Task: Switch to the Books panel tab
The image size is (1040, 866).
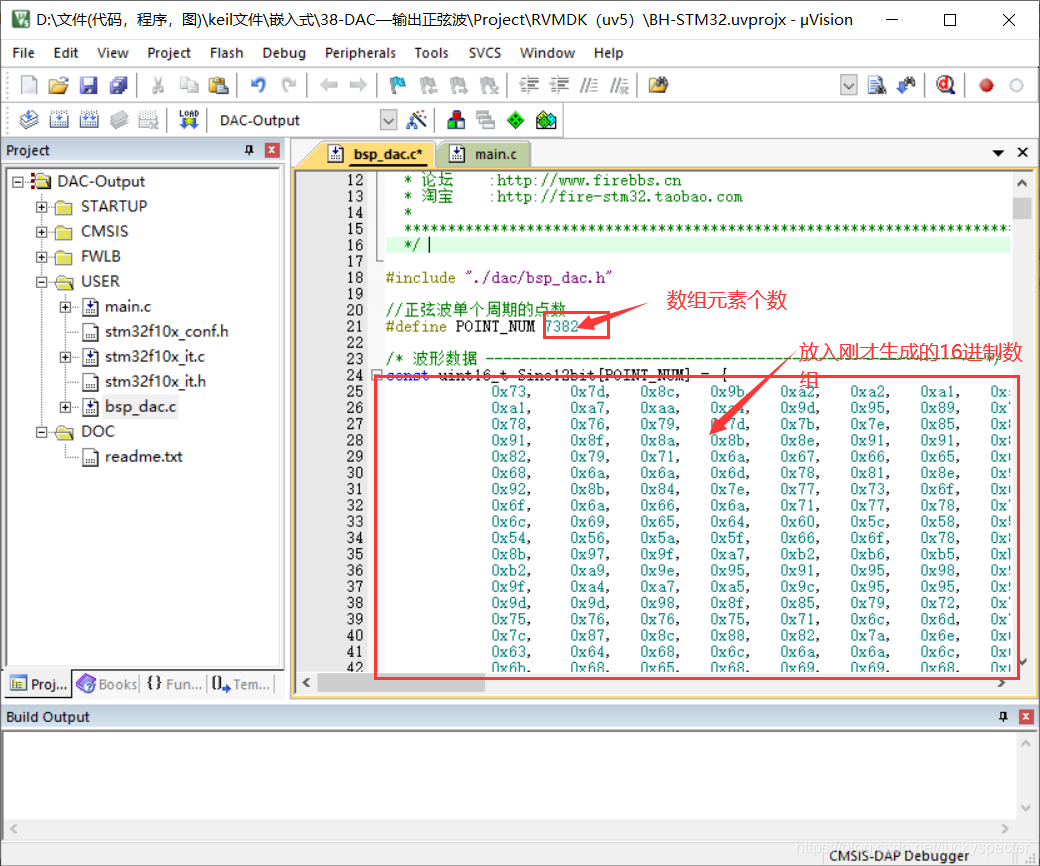Action: (107, 684)
